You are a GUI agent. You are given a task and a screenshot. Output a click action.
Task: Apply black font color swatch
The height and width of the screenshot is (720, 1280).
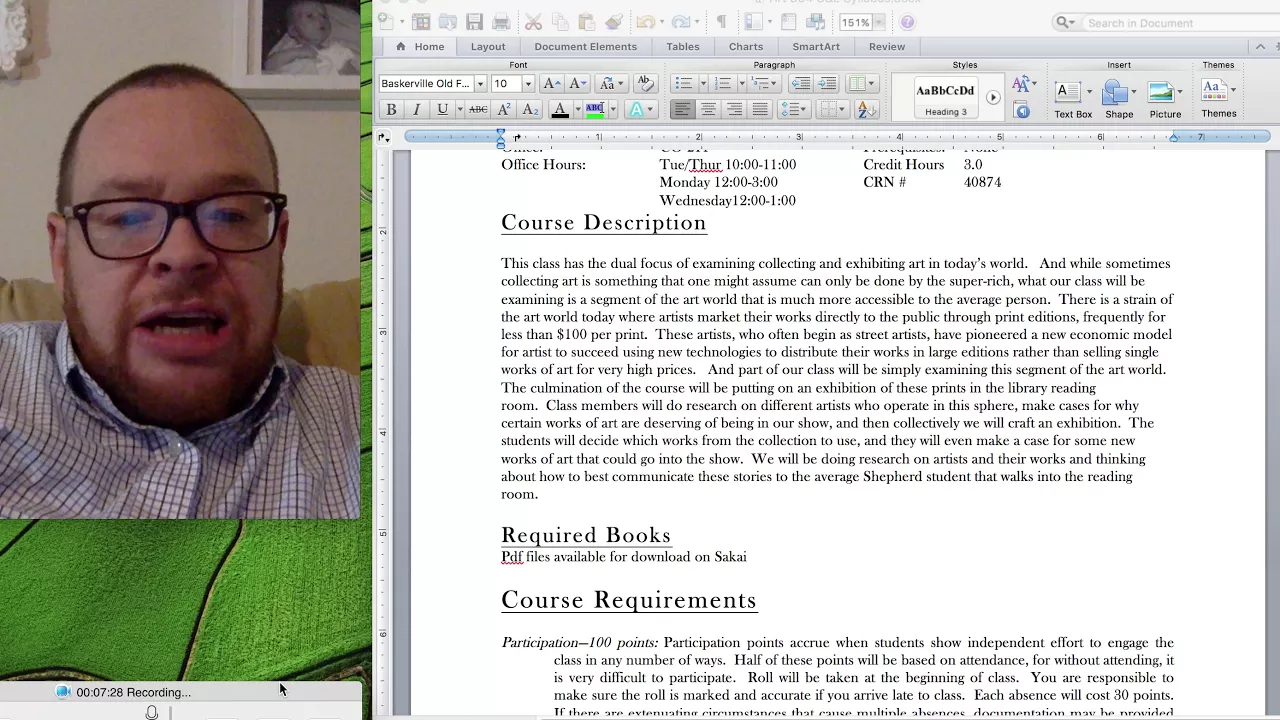(x=560, y=109)
